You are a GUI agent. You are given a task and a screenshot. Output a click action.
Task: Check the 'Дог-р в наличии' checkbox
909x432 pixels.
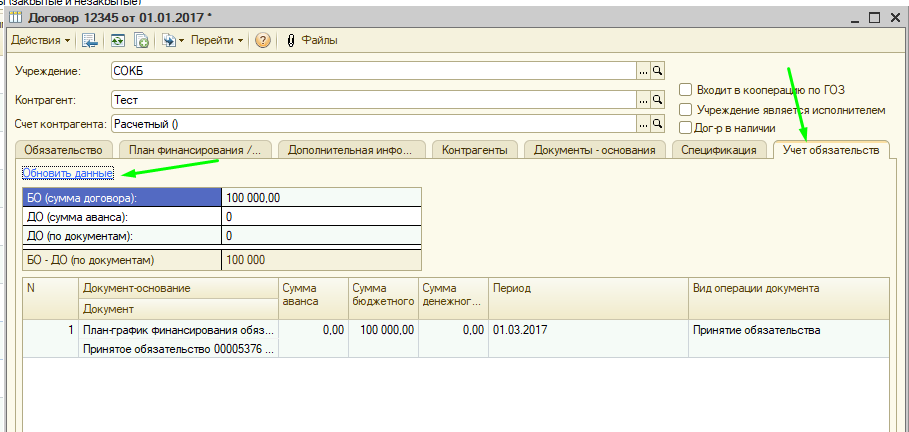click(685, 128)
